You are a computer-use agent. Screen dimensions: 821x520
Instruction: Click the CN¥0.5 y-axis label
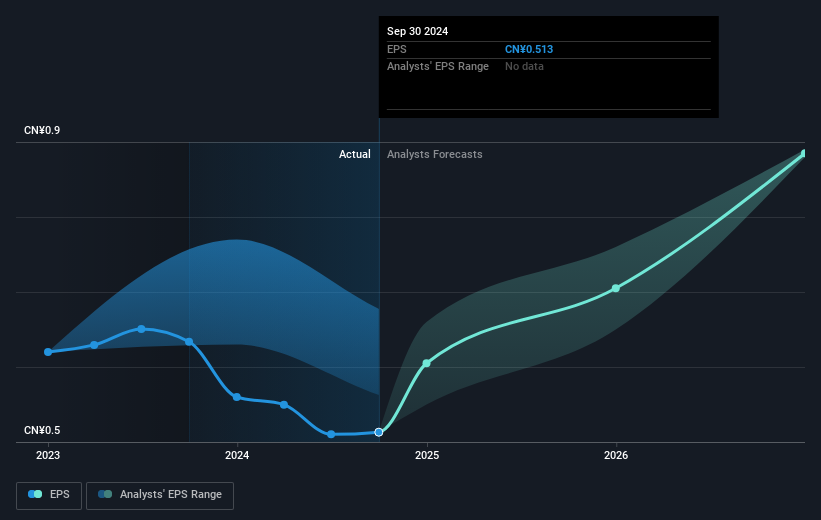point(42,430)
